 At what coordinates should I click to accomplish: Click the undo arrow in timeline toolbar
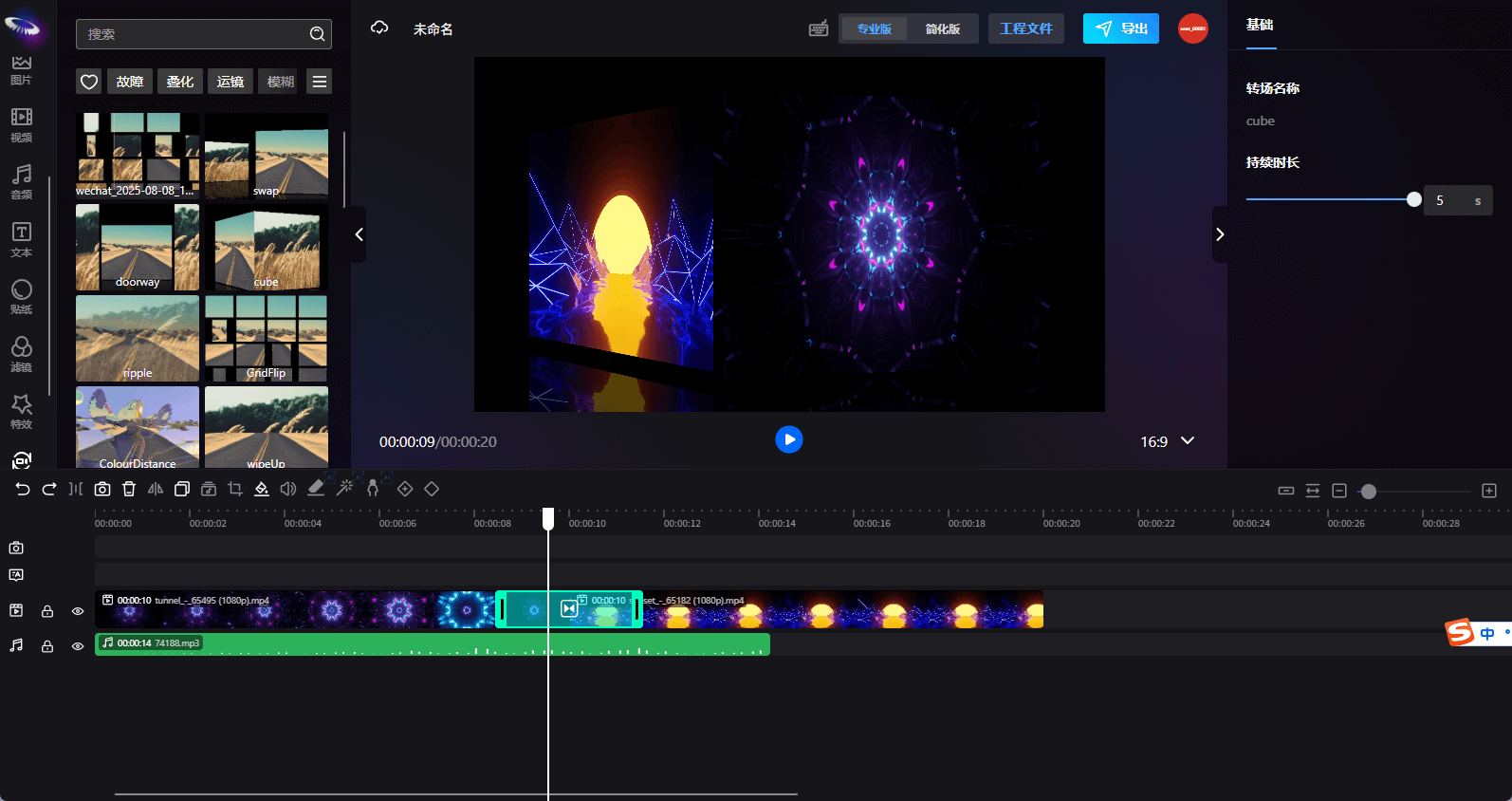[x=23, y=489]
